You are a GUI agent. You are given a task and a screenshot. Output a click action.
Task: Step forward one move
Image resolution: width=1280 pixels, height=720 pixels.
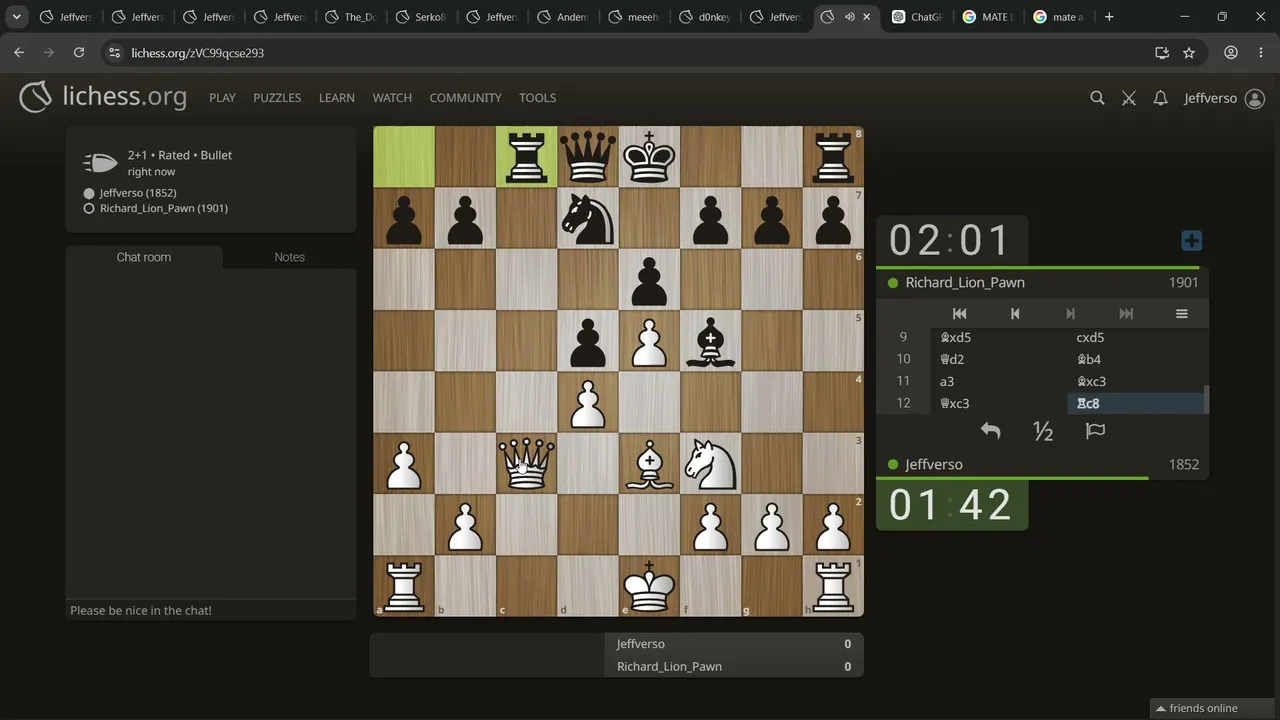click(x=1070, y=314)
